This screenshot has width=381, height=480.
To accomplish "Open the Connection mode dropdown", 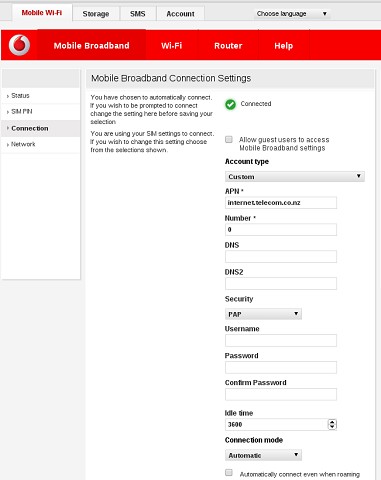I will pyautogui.click(x=263, y=455).
